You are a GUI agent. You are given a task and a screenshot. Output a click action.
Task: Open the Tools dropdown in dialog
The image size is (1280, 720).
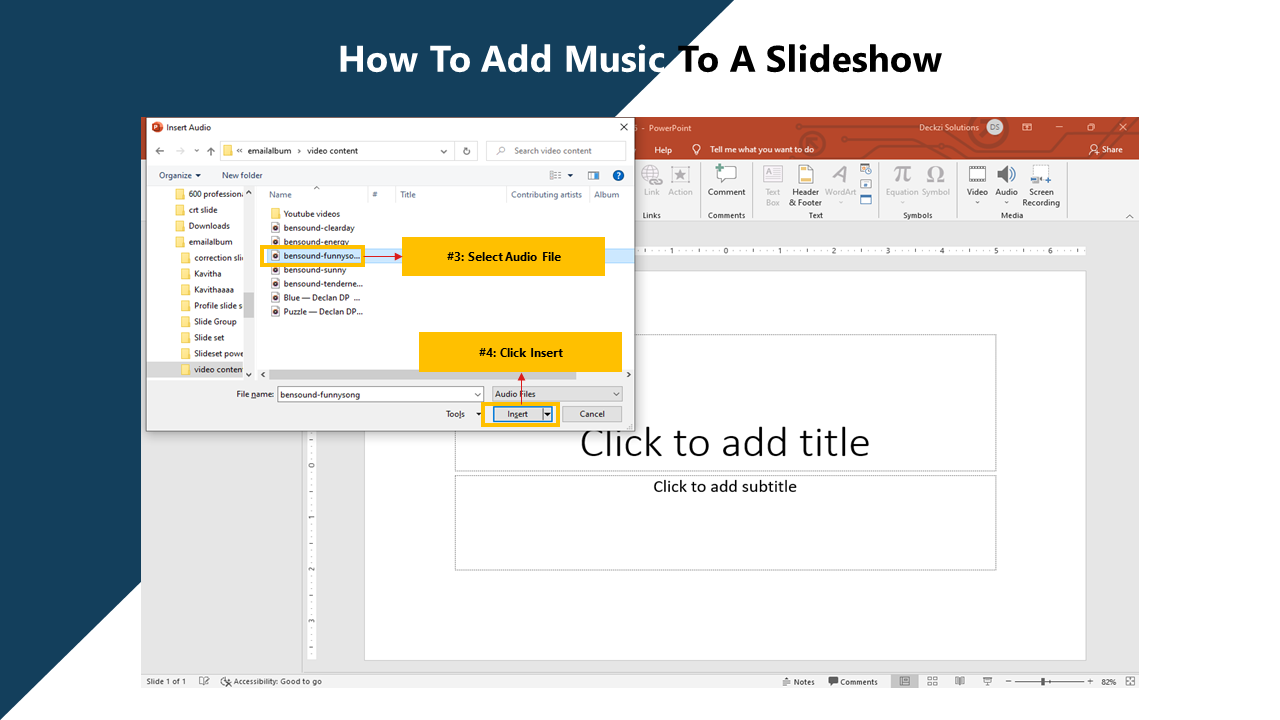pos(464,414)
